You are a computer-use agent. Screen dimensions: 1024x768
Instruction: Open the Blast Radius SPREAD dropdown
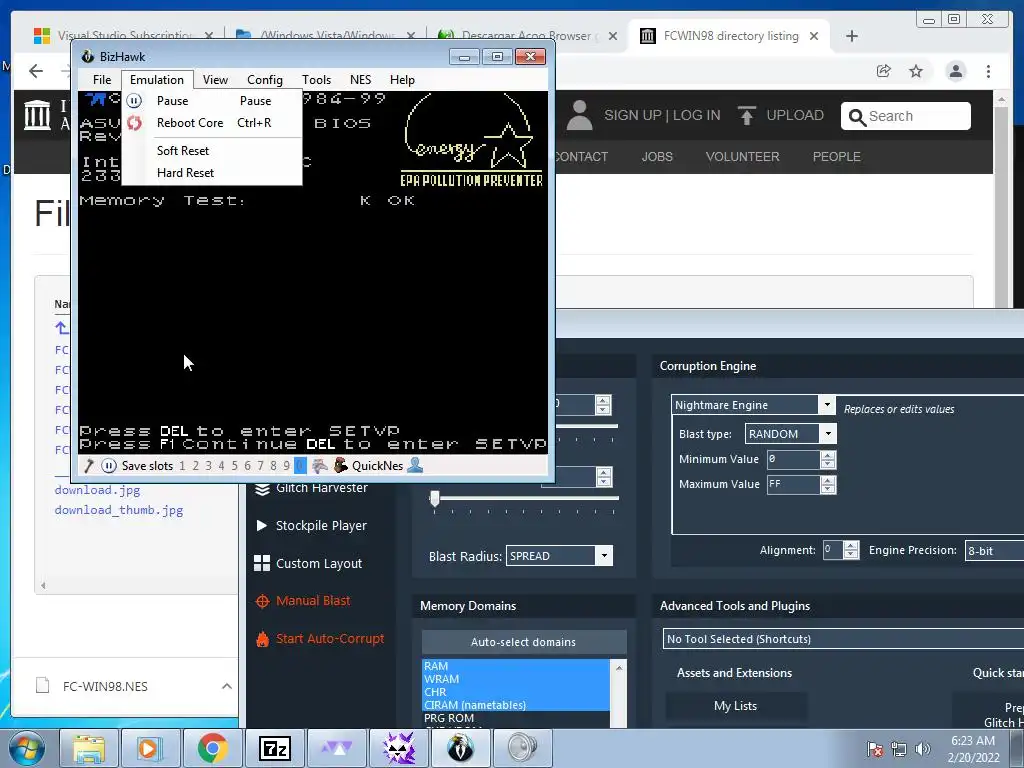(559, 556)
